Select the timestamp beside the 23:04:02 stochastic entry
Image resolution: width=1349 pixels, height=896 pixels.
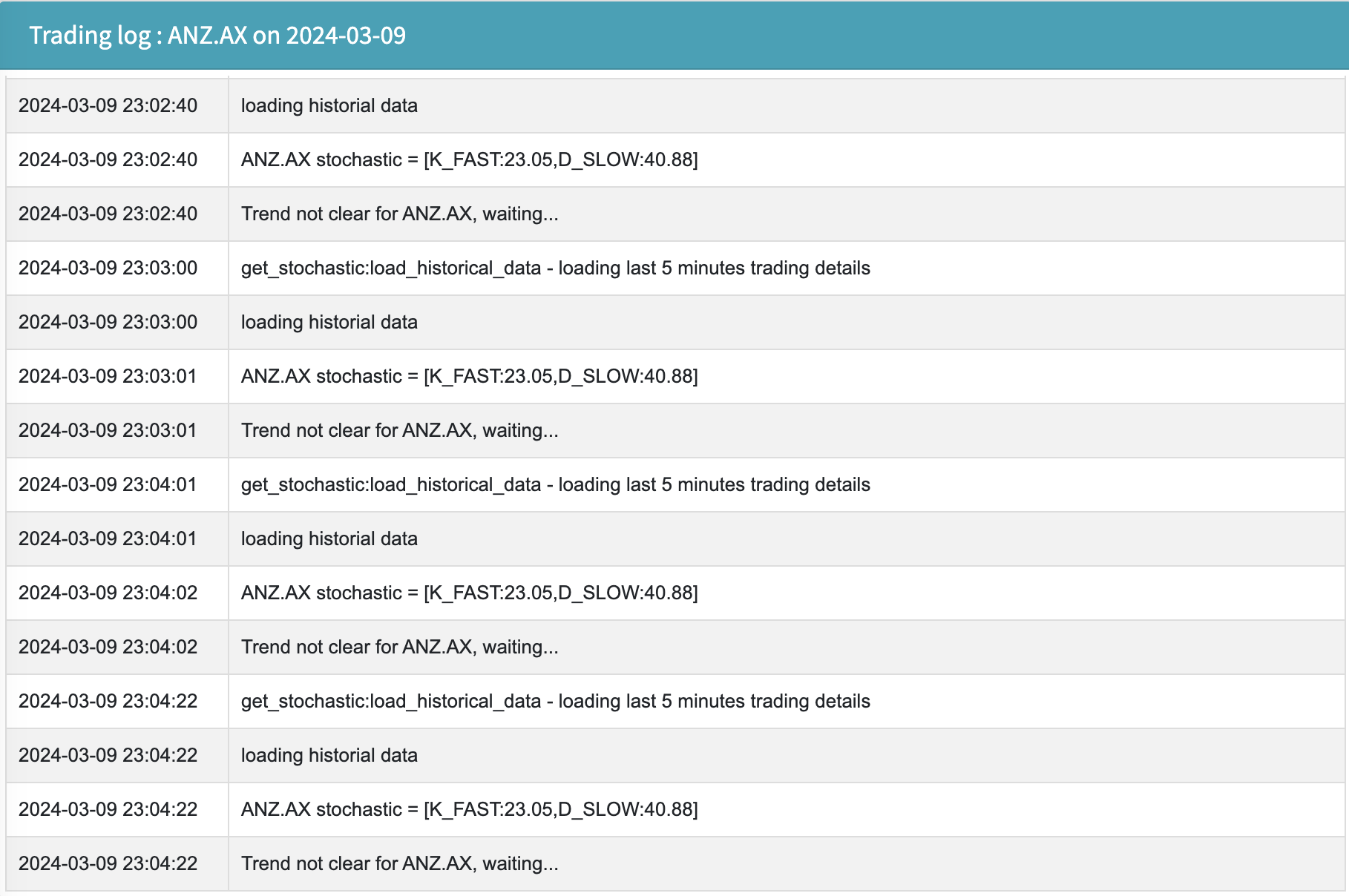(x=108, y=593)
